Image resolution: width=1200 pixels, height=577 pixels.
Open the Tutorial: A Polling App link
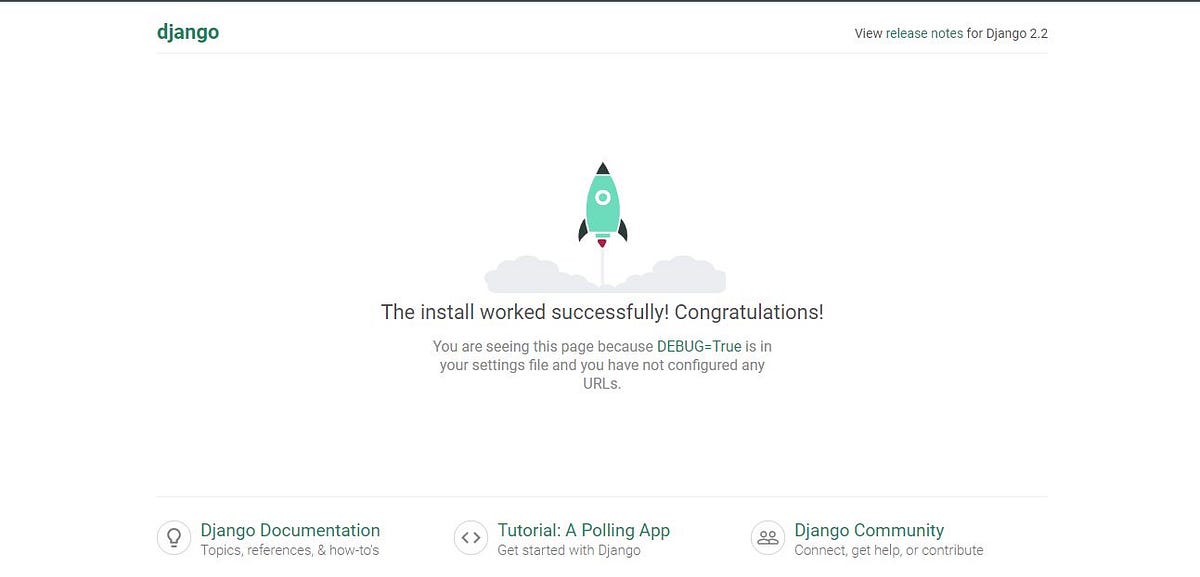pos(583,530)
